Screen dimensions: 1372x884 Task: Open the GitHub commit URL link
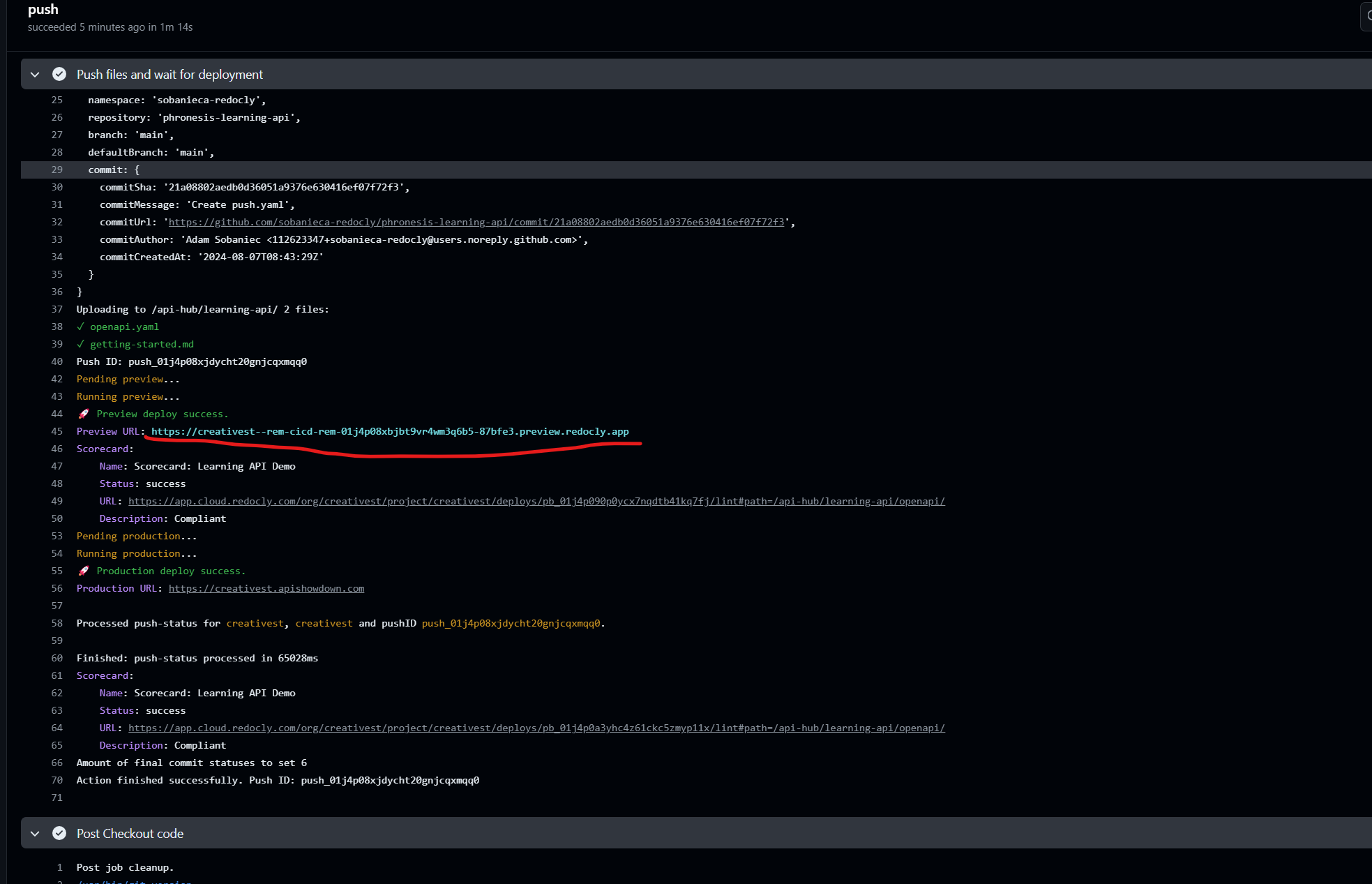(476, 222)
